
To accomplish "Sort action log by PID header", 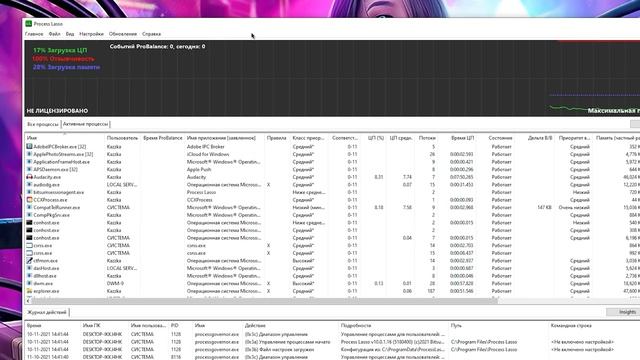I will [x=175, y=326].
